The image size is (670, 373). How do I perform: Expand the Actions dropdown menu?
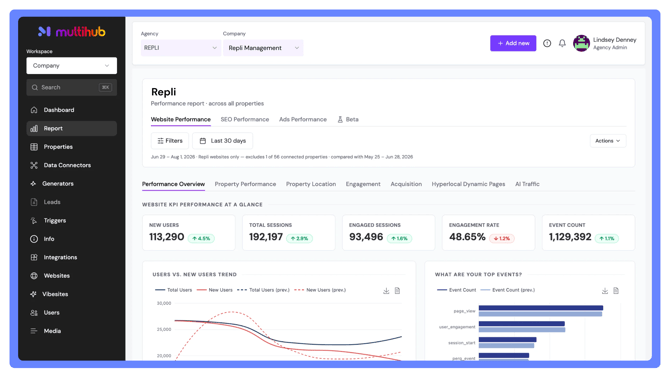(x=608, y=141)
